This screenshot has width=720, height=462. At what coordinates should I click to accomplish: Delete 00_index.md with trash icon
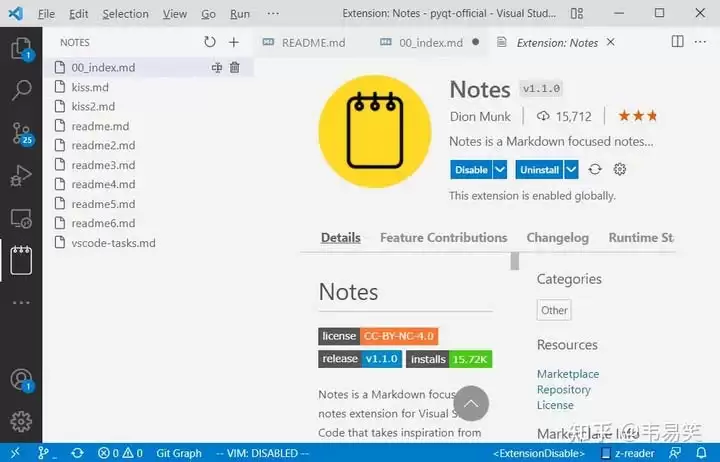pos(235,68)
